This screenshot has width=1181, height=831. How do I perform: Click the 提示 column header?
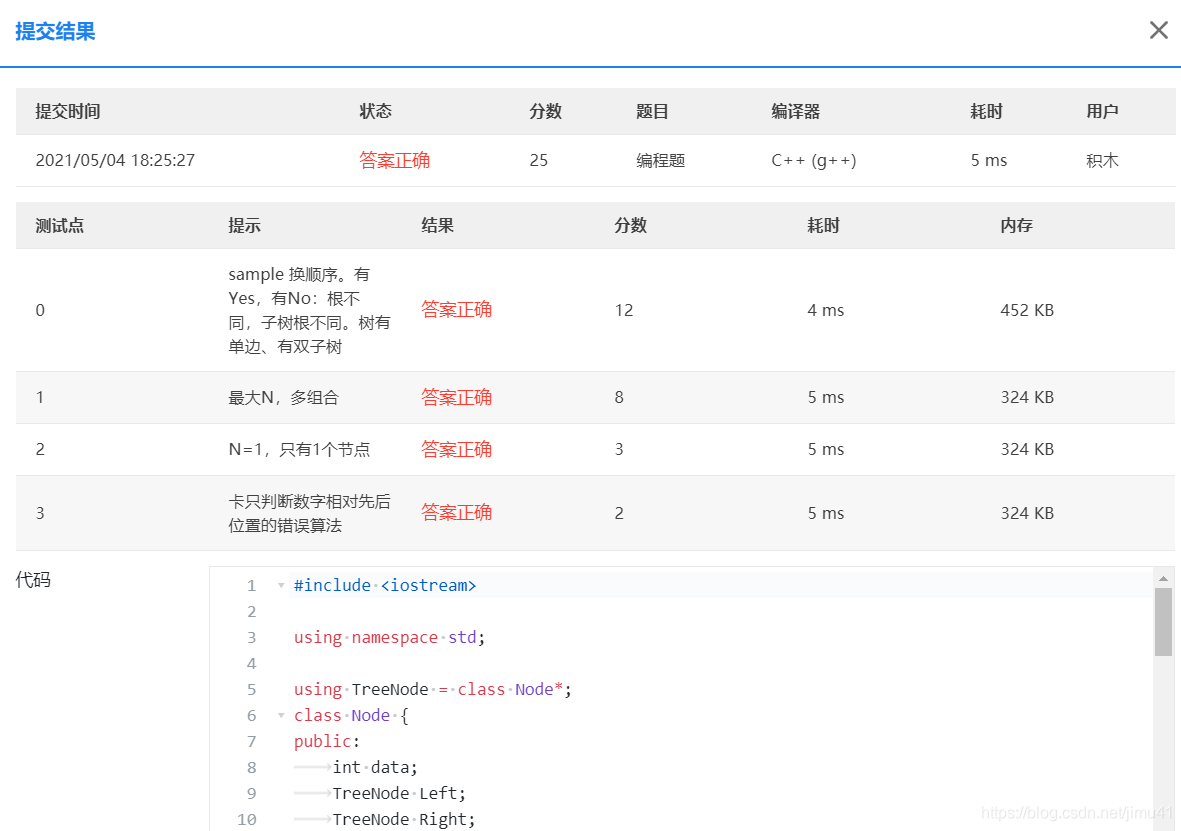tap(244, 225)
